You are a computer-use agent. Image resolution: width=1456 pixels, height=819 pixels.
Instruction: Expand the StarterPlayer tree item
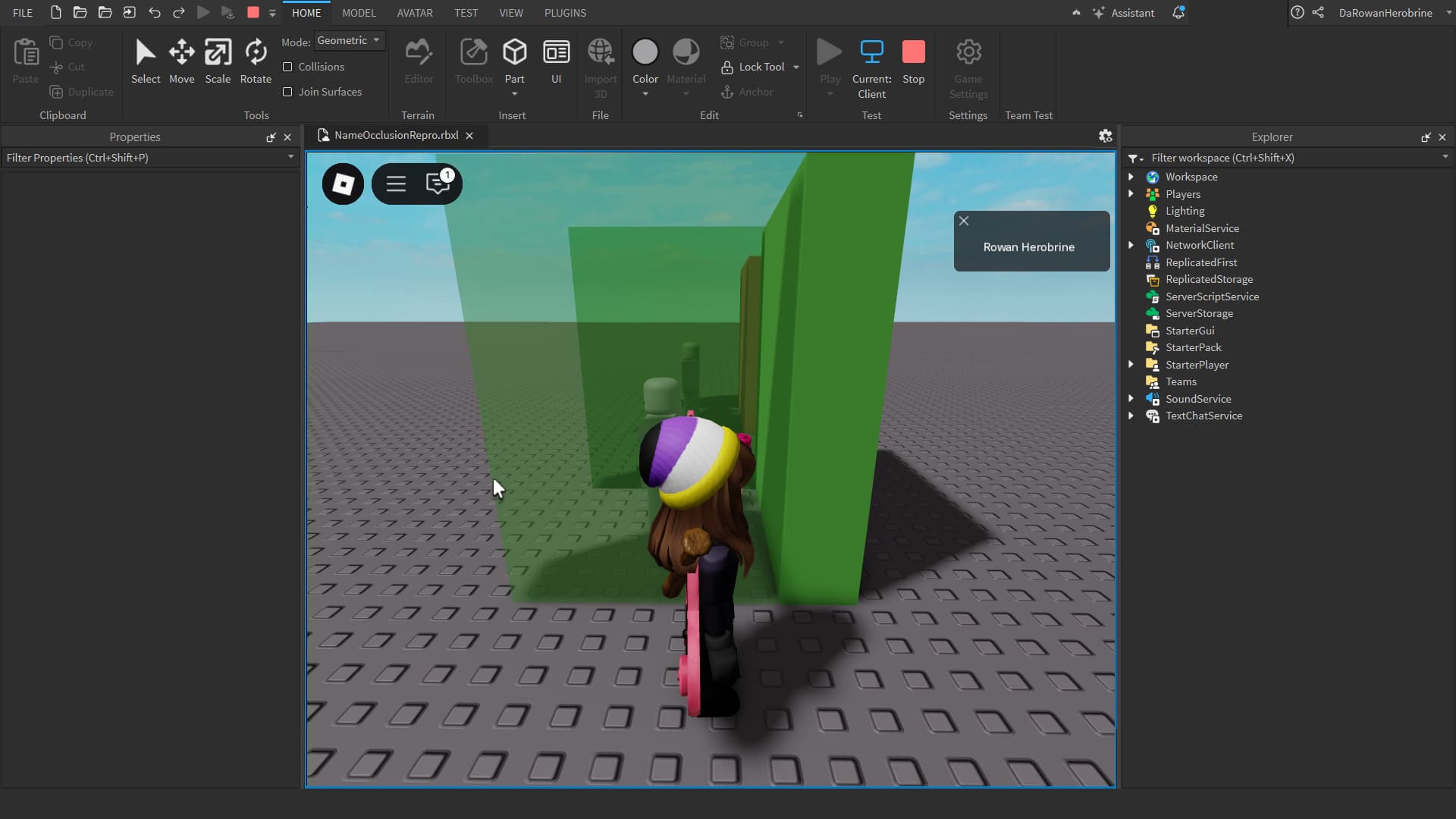[1131, 364]
